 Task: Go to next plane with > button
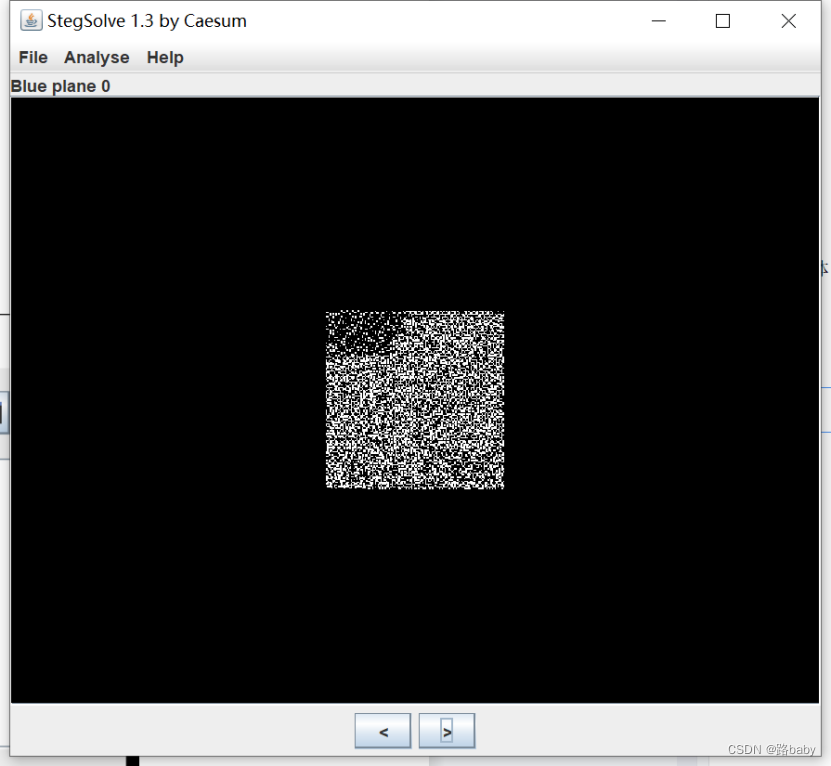coord(447,731)
